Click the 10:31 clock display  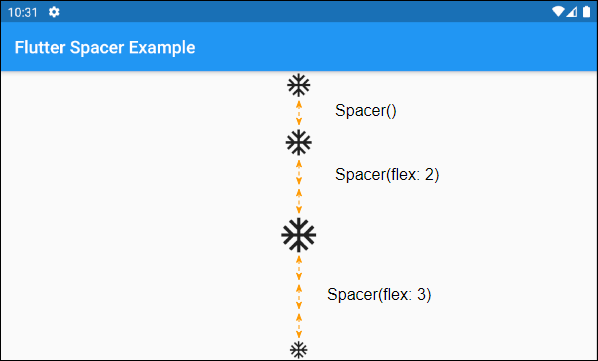point(23,13)
